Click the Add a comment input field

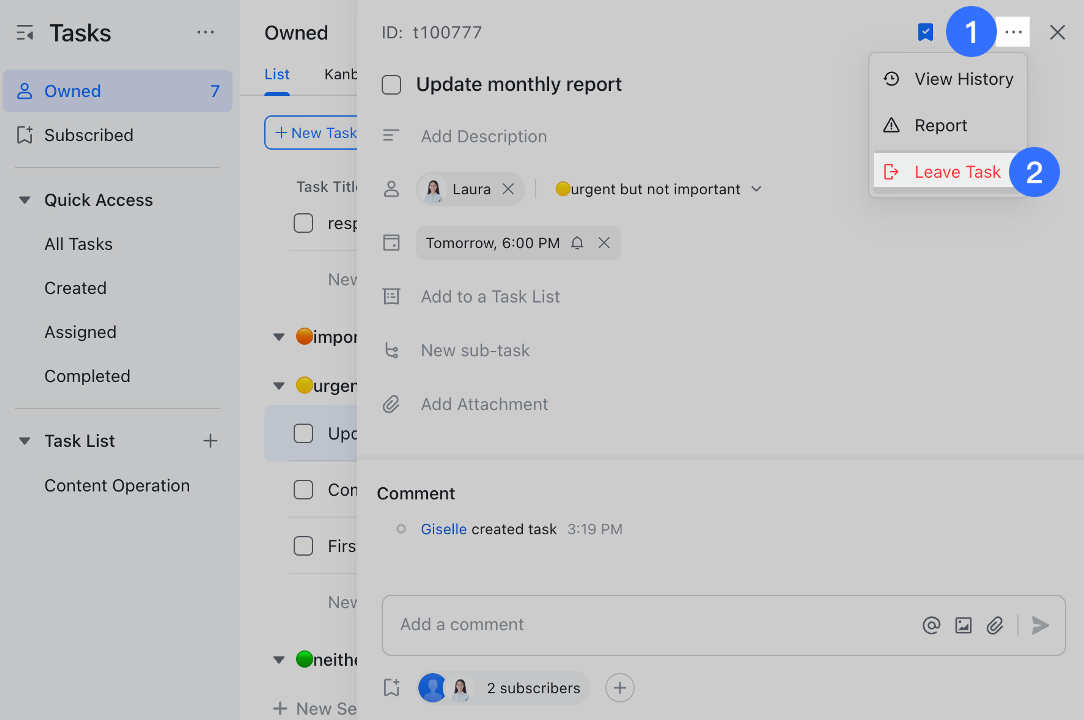[600, 624]
